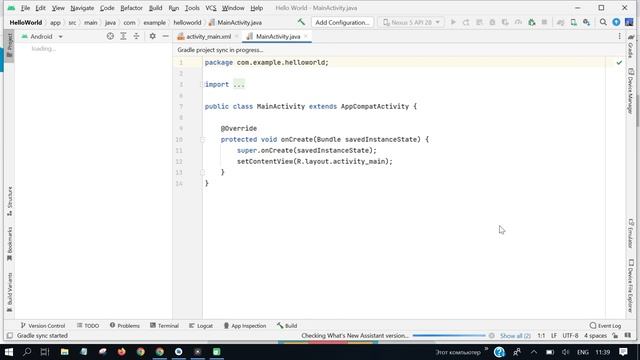The width and height of the screenshot is (640, 360).
Task: Close the MainActivity.java tab
Action: click(x=306, y=36)
